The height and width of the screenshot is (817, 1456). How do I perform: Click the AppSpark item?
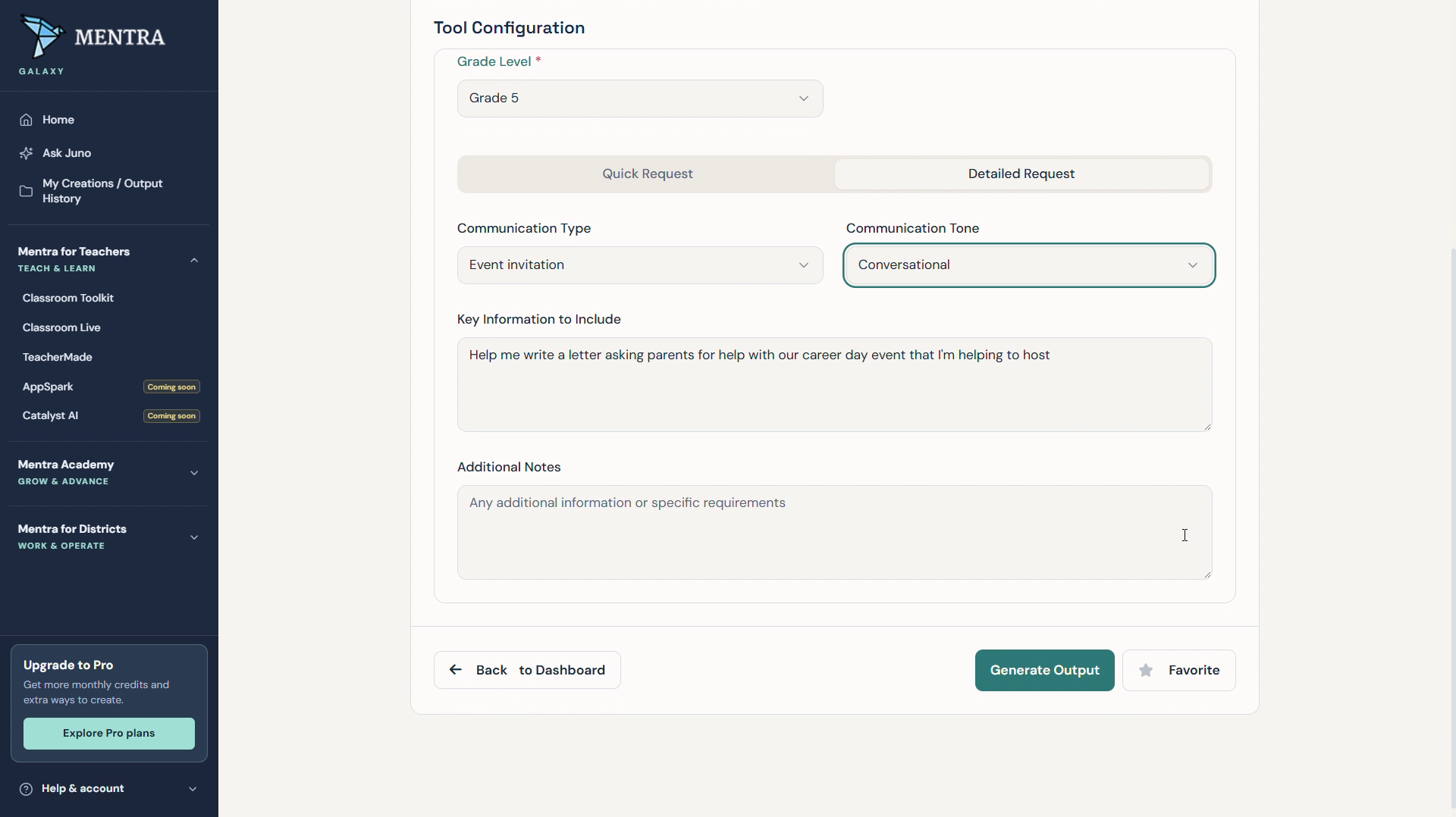(48, 387)
